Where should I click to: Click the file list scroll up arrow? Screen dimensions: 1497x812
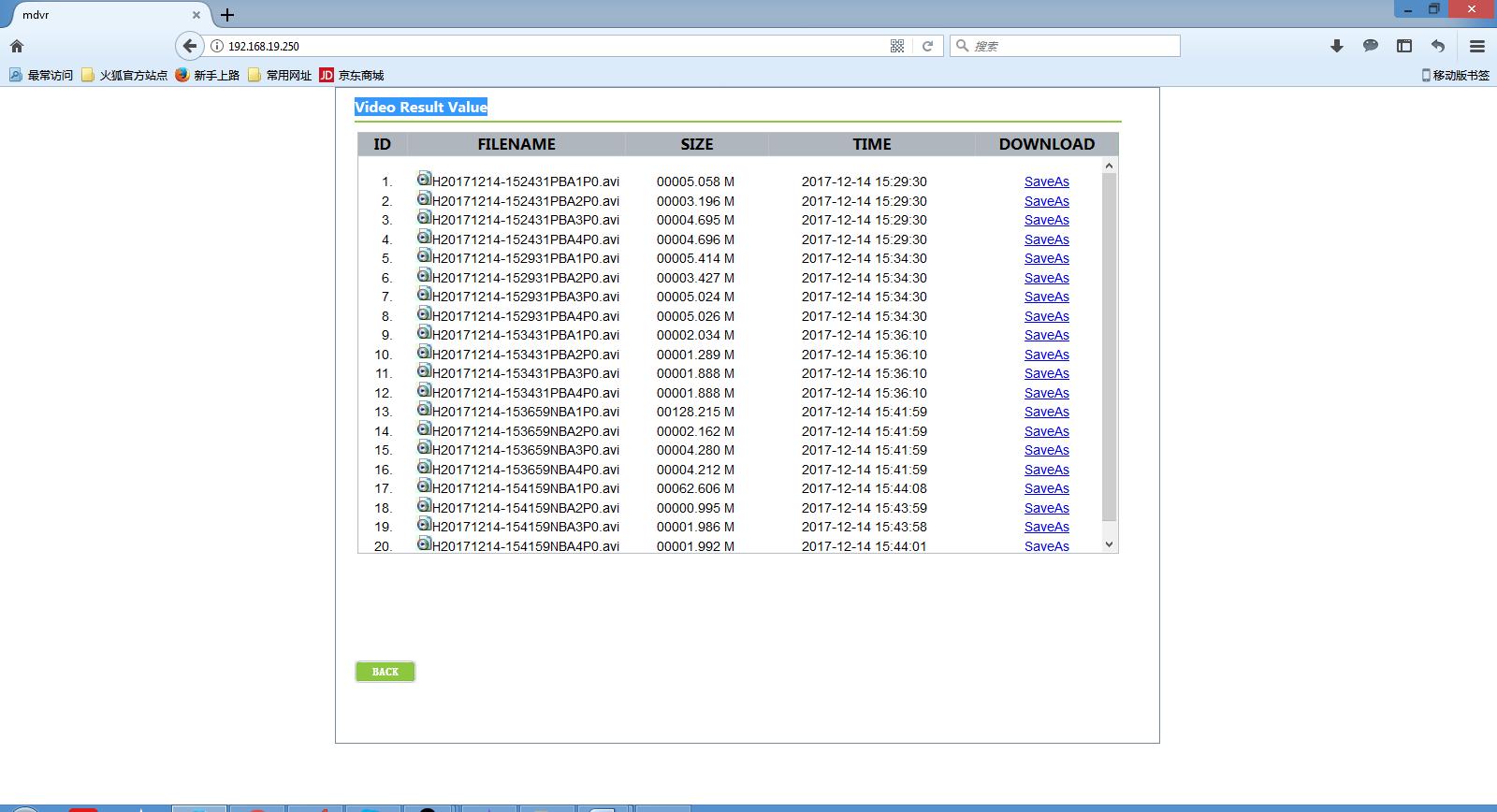coord(1110,166)
